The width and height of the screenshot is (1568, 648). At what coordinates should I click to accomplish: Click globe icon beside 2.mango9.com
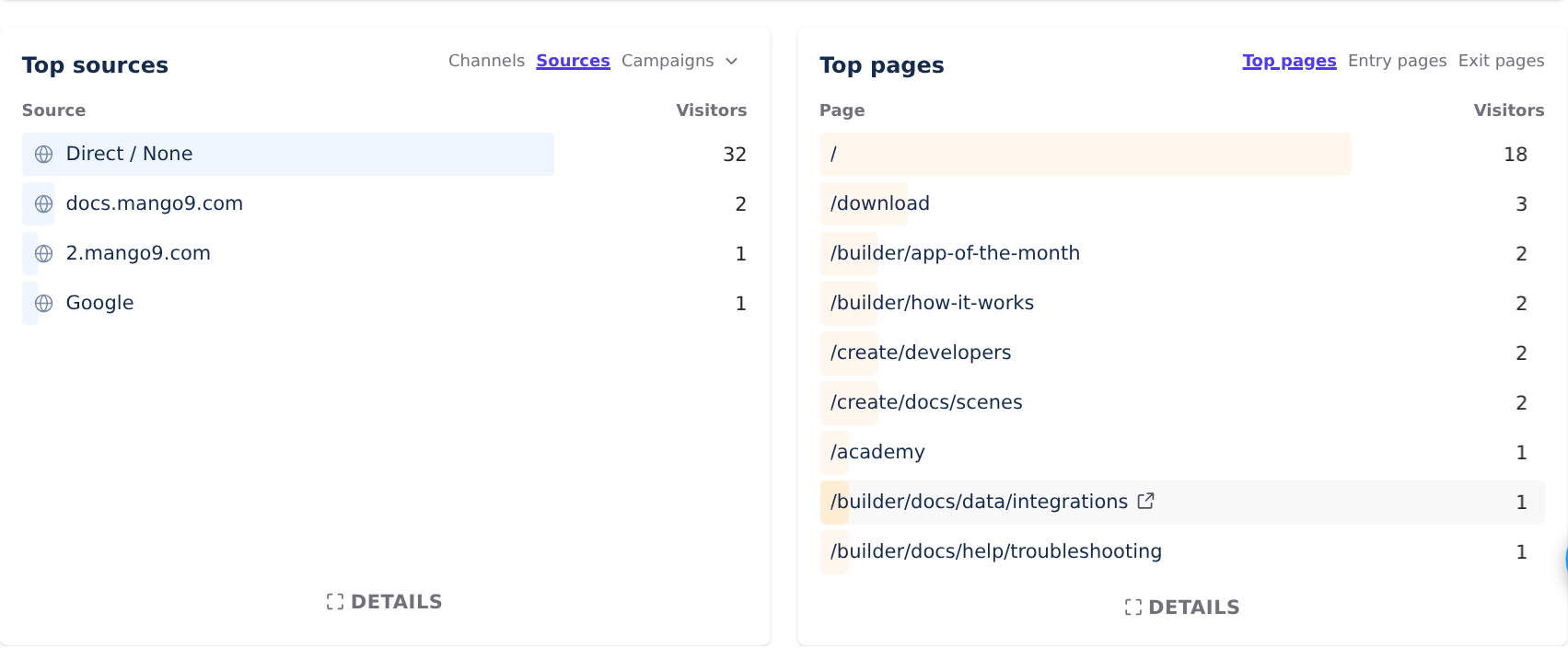pos(43,254)
